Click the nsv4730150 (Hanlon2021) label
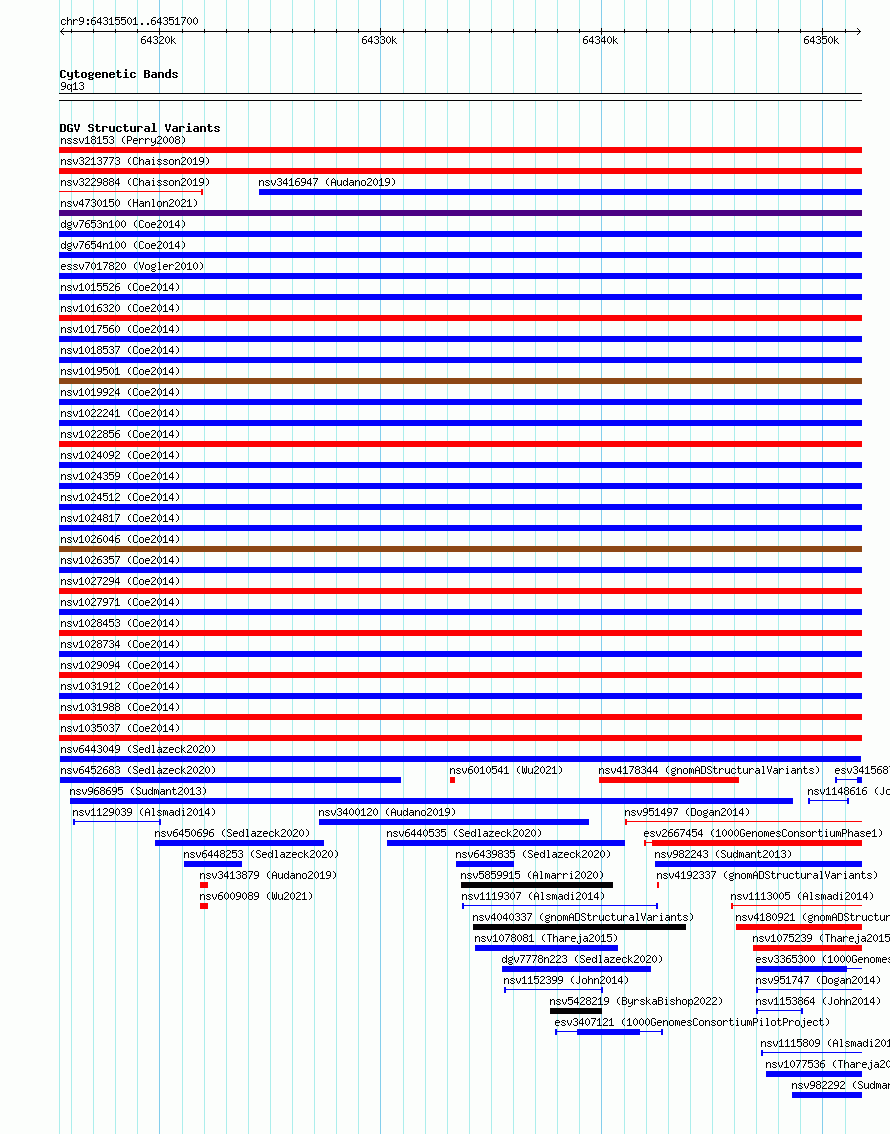Image resolution: width=890 pixels, height=1134 pixels. tap(129, 203)
